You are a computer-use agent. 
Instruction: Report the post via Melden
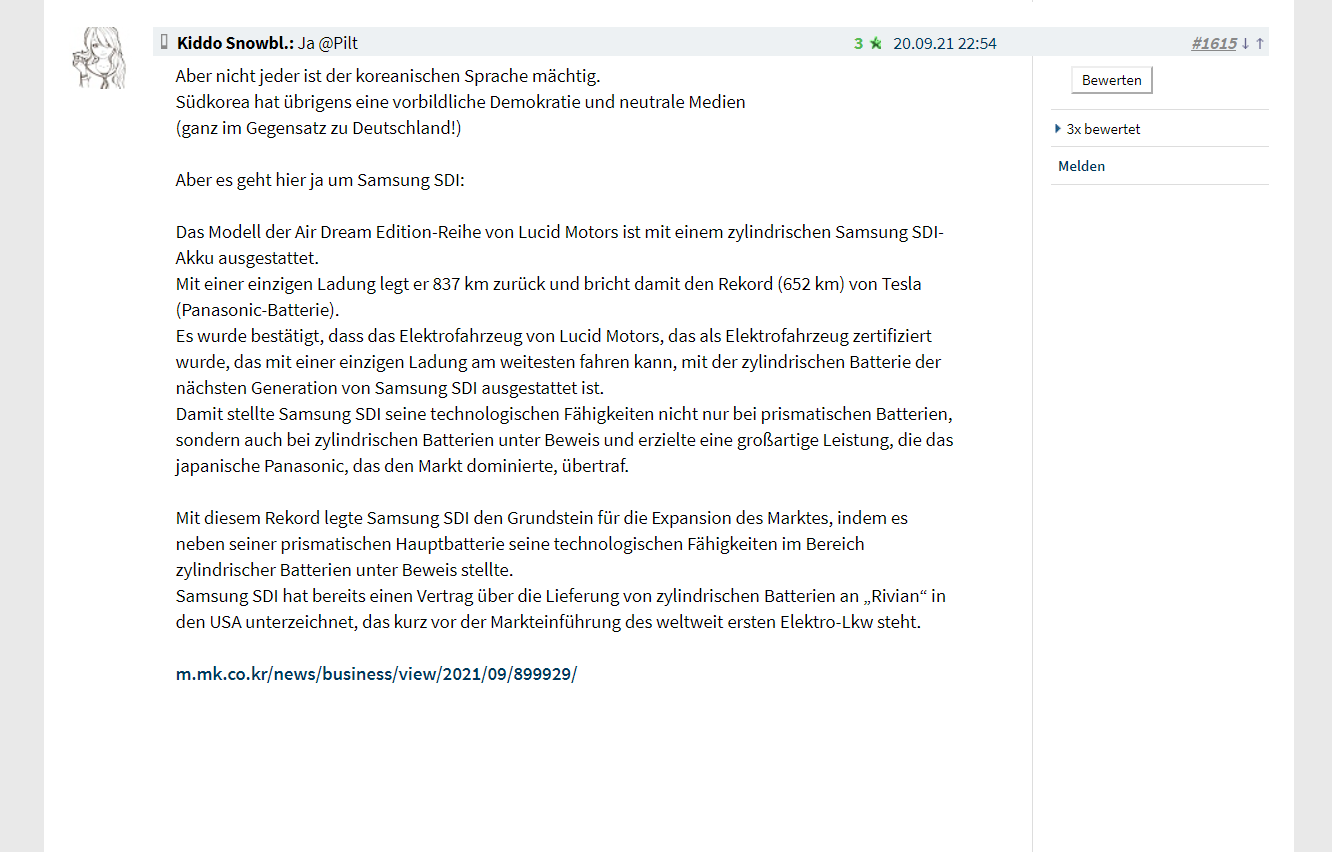[x=1081, y=166]
